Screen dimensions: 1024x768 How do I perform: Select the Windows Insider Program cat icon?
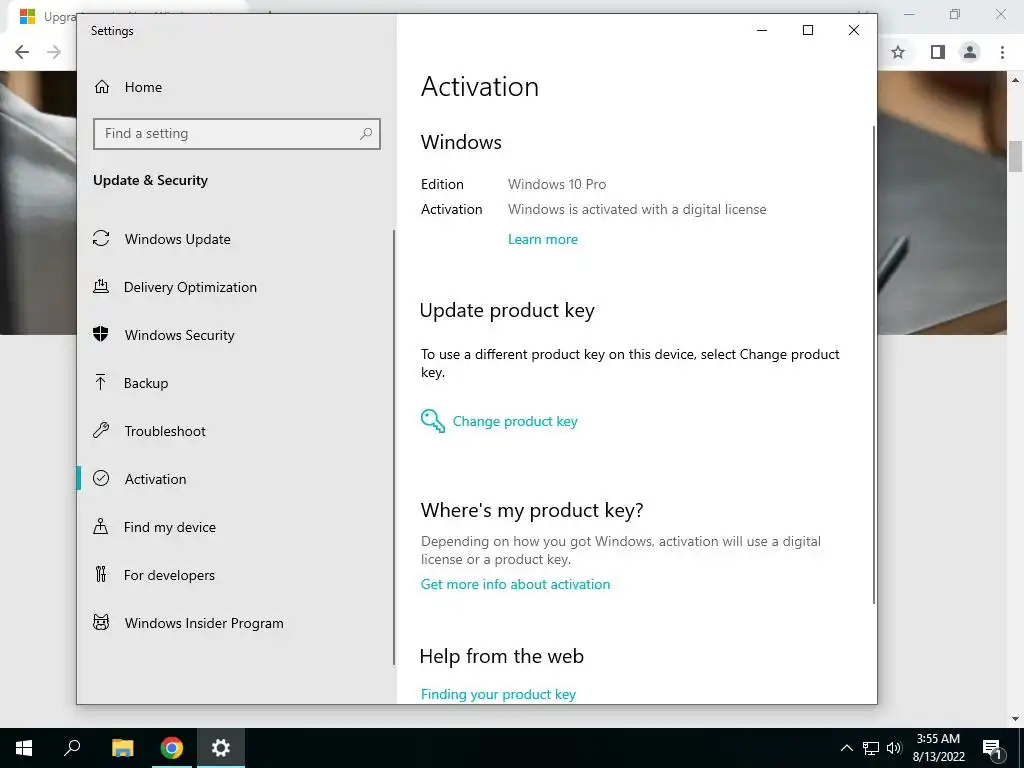(x=101, y=622)
